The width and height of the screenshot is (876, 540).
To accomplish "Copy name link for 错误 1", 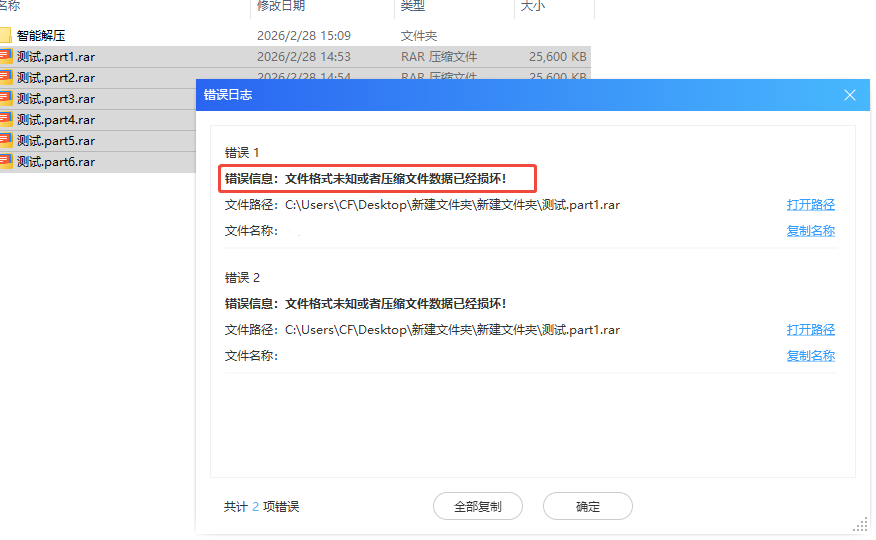I will point(810,231).
